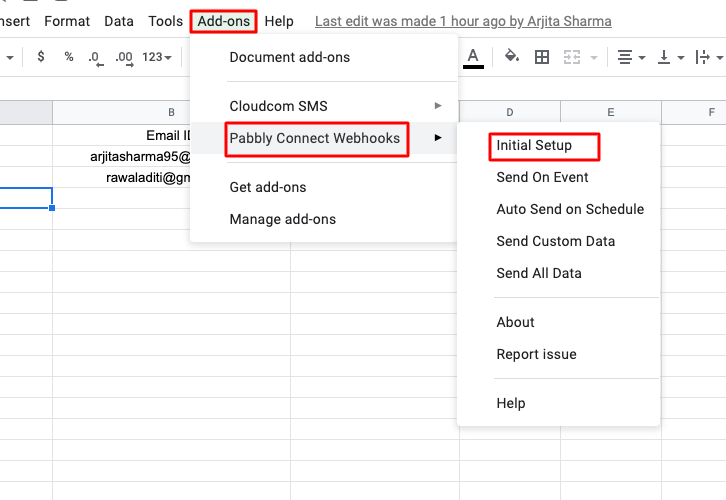Apply percent format from toolbar
The height and width of the screenshot is (500, 726).
[69, 57]
